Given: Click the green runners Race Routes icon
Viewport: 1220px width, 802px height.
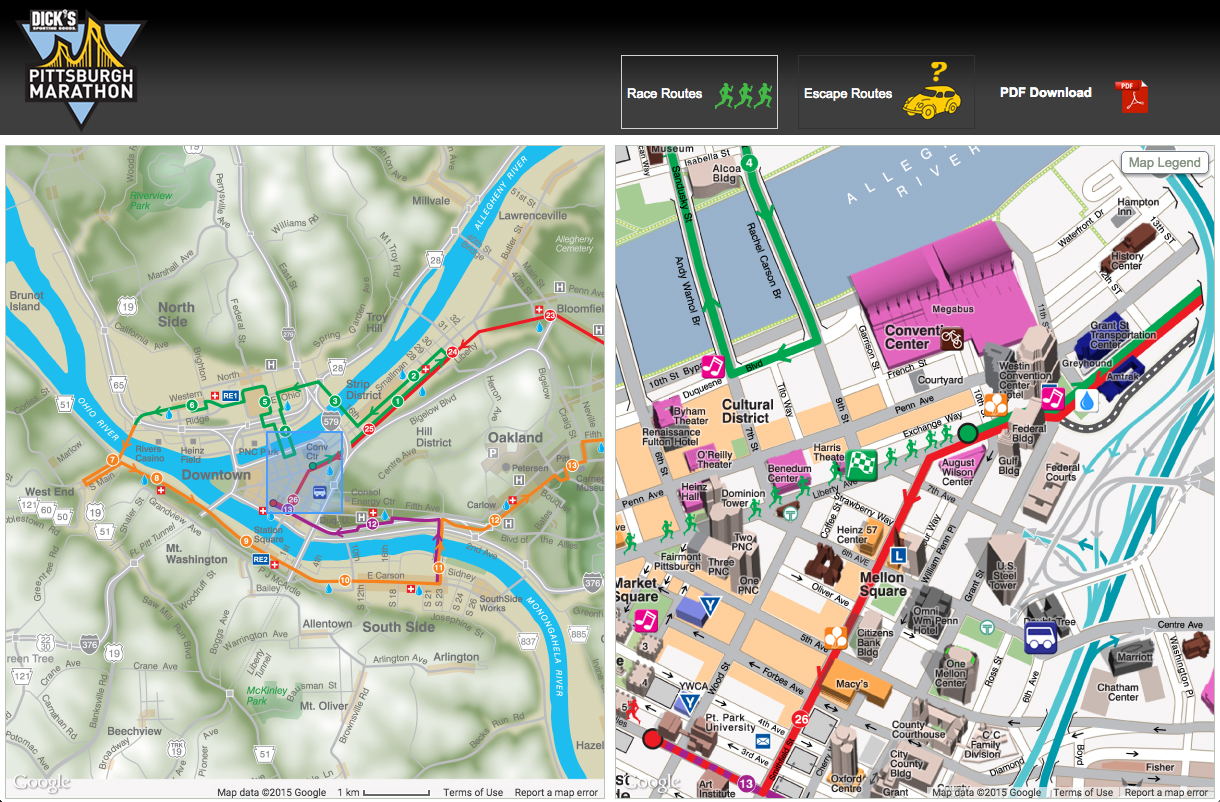Looking at the screenshot, I should point(746,94).
